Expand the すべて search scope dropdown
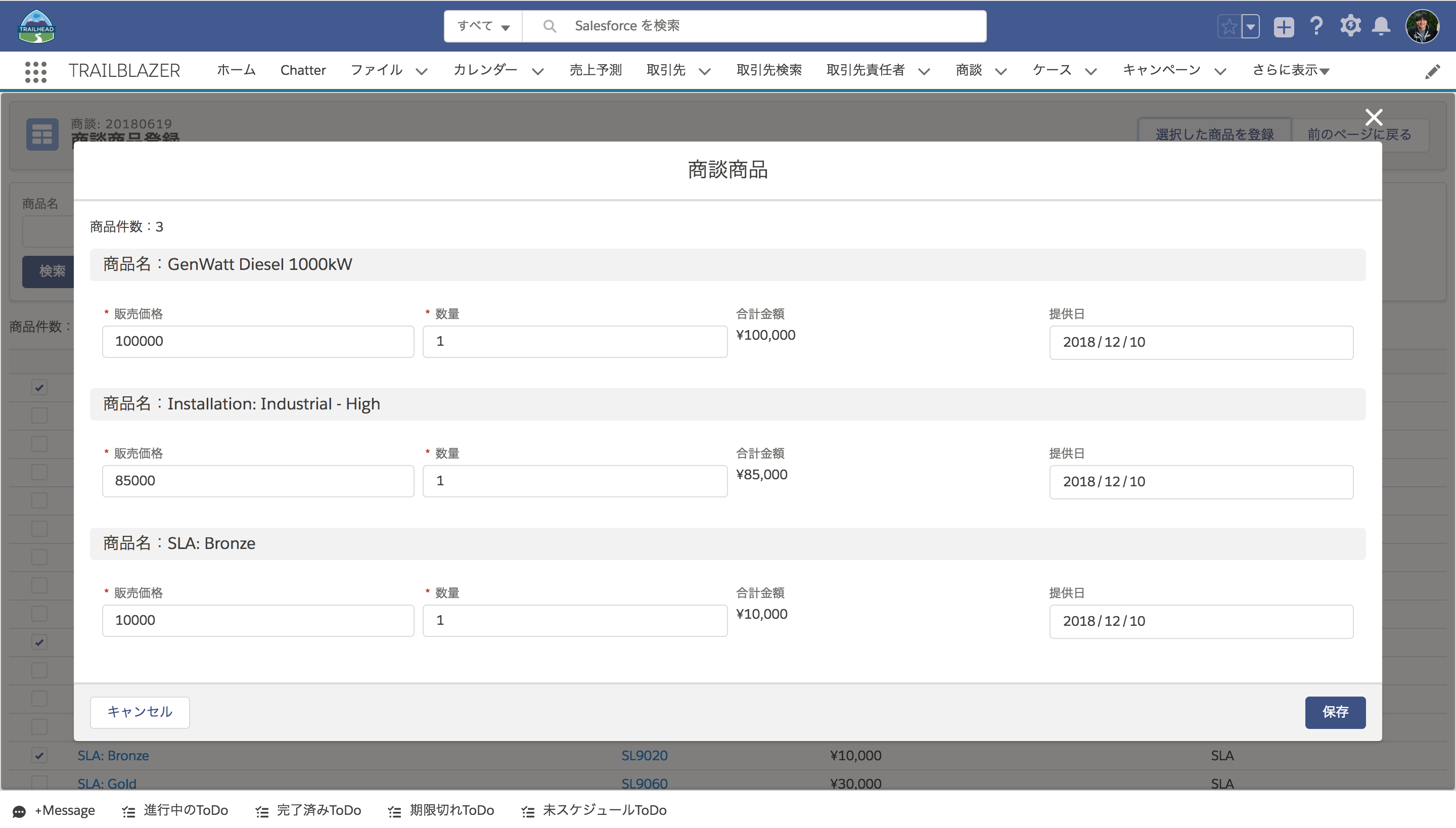 [483, 26]
